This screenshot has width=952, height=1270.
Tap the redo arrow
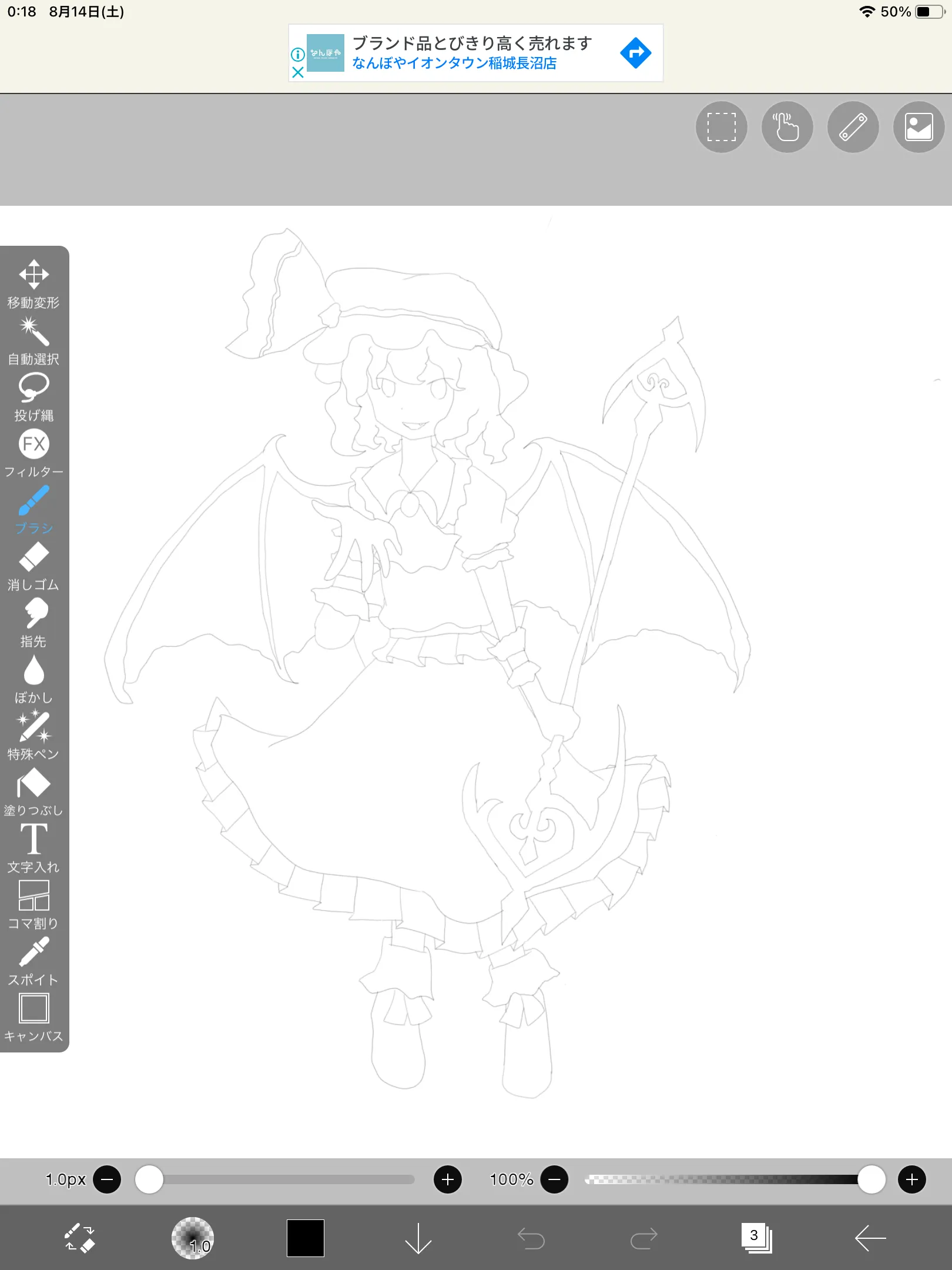(x=644, y=1238)
